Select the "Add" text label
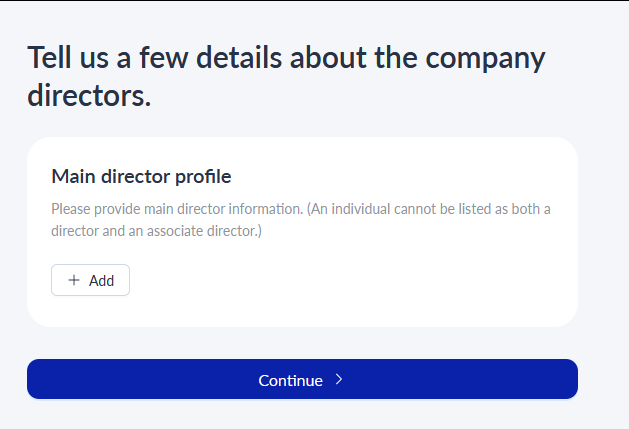 coord(101,281)
